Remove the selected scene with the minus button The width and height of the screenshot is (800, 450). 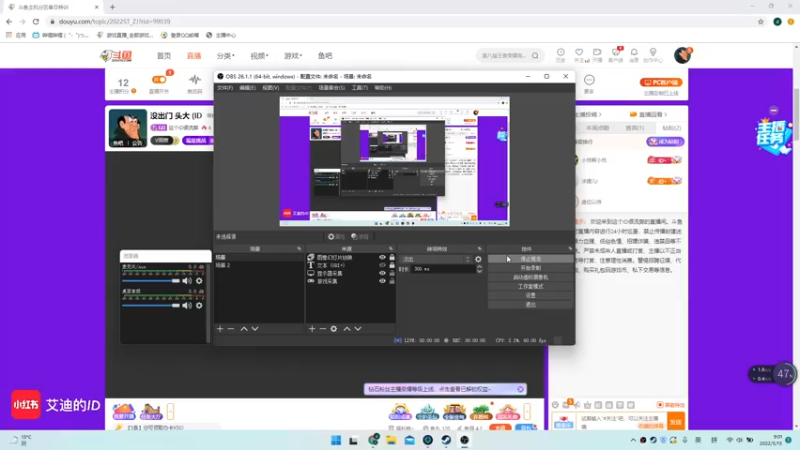pyautogui.click(x=231, y=329)
